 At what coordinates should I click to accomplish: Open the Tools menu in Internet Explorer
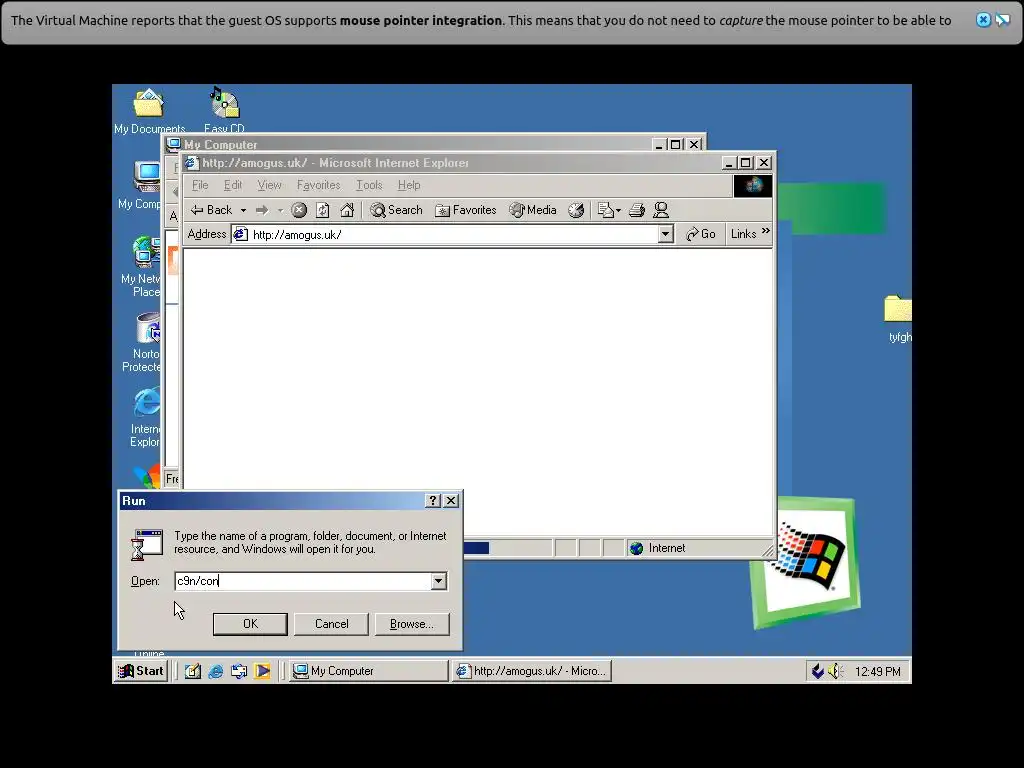(x=369, y=185)
